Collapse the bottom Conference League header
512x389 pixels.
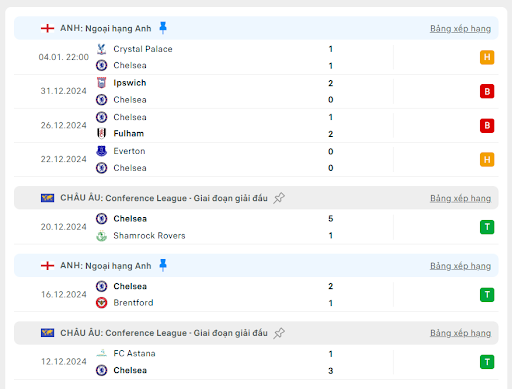coord(256,333)
